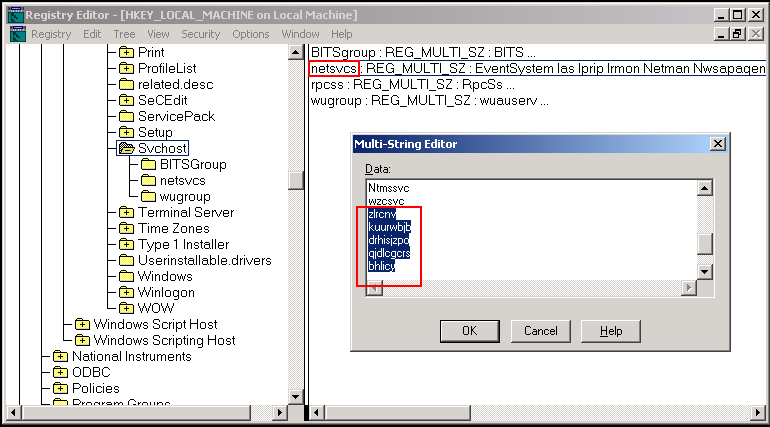Screen dimensions: 770x427
Task: Click Data box scroll up arrow
Action: point(705,187)
